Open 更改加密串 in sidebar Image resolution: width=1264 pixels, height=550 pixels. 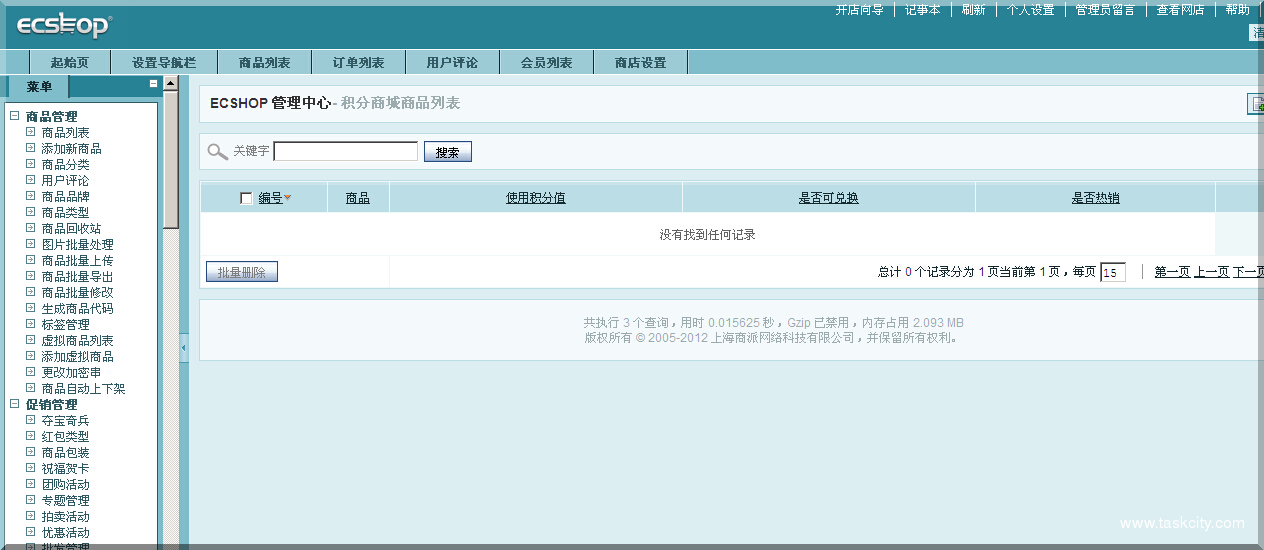click(71, 372)
